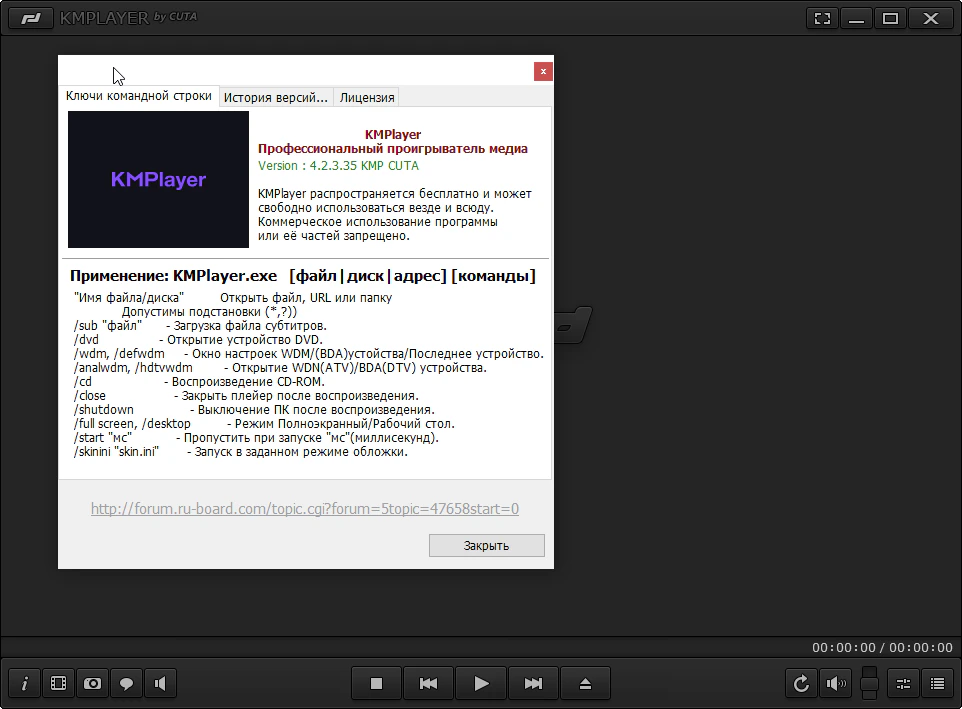Maximize the KMPlayer window
The width and height of the screenshot is (962, 709).
[x=890, y=18]
